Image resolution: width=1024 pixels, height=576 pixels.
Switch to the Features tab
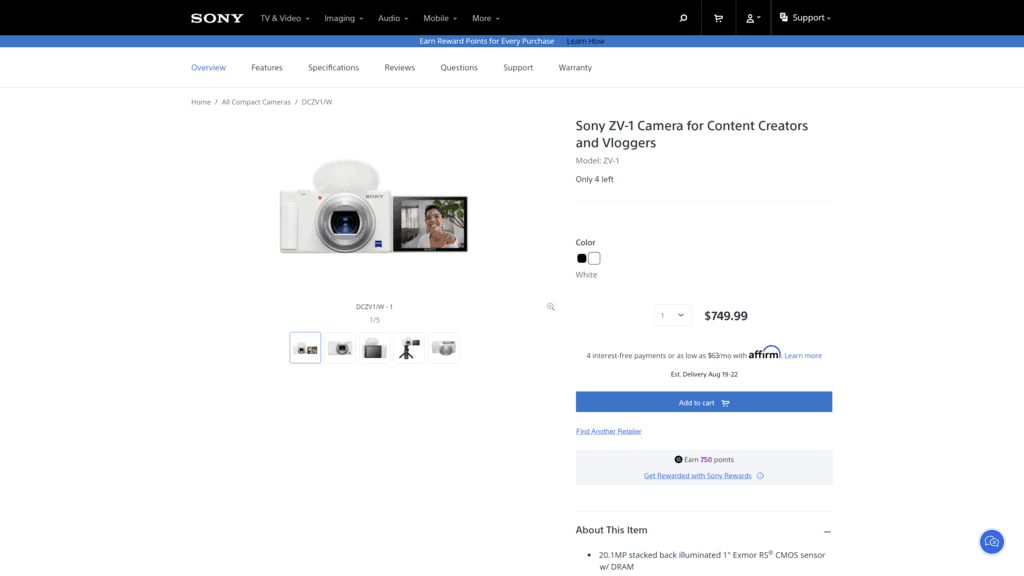267,67
